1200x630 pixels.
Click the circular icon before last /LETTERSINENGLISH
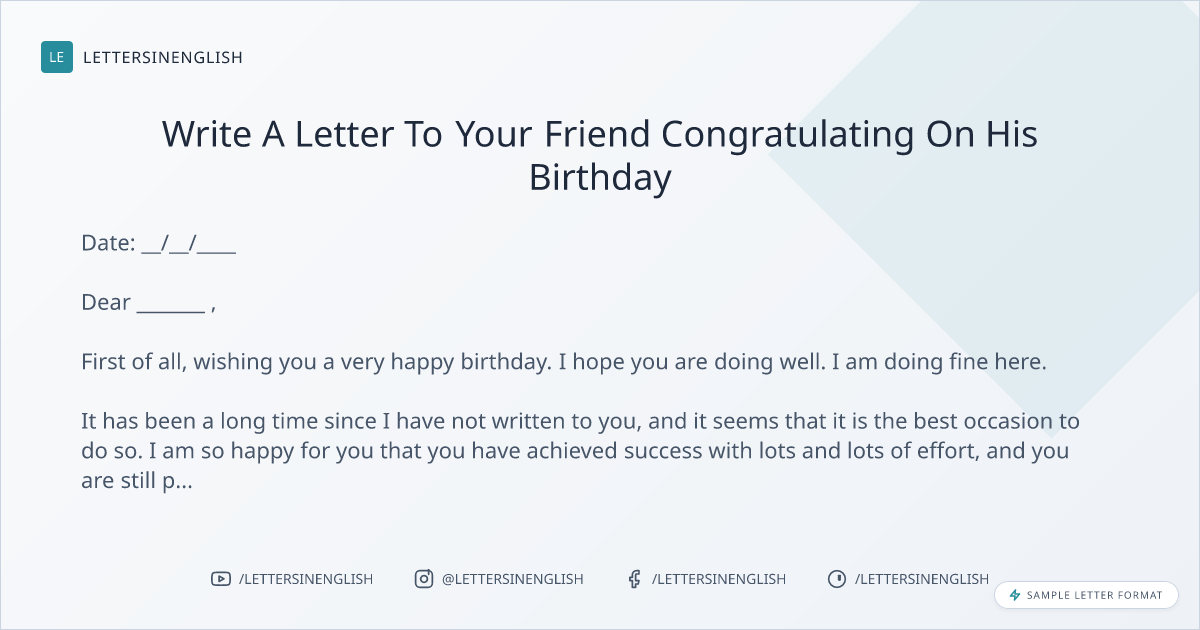tap(837, 579)
